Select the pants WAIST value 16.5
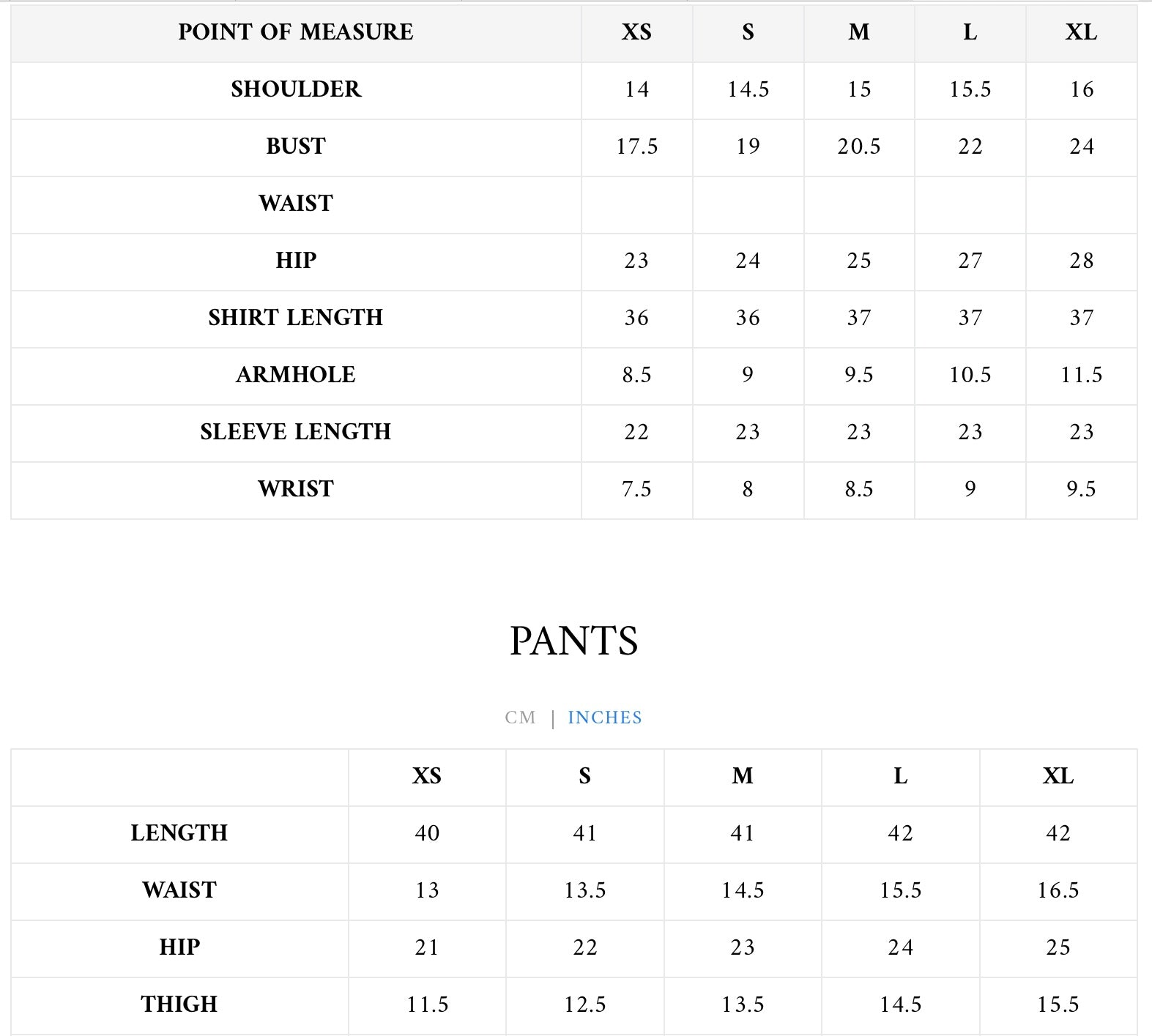1152x1036 pixels. point(1058,890)
